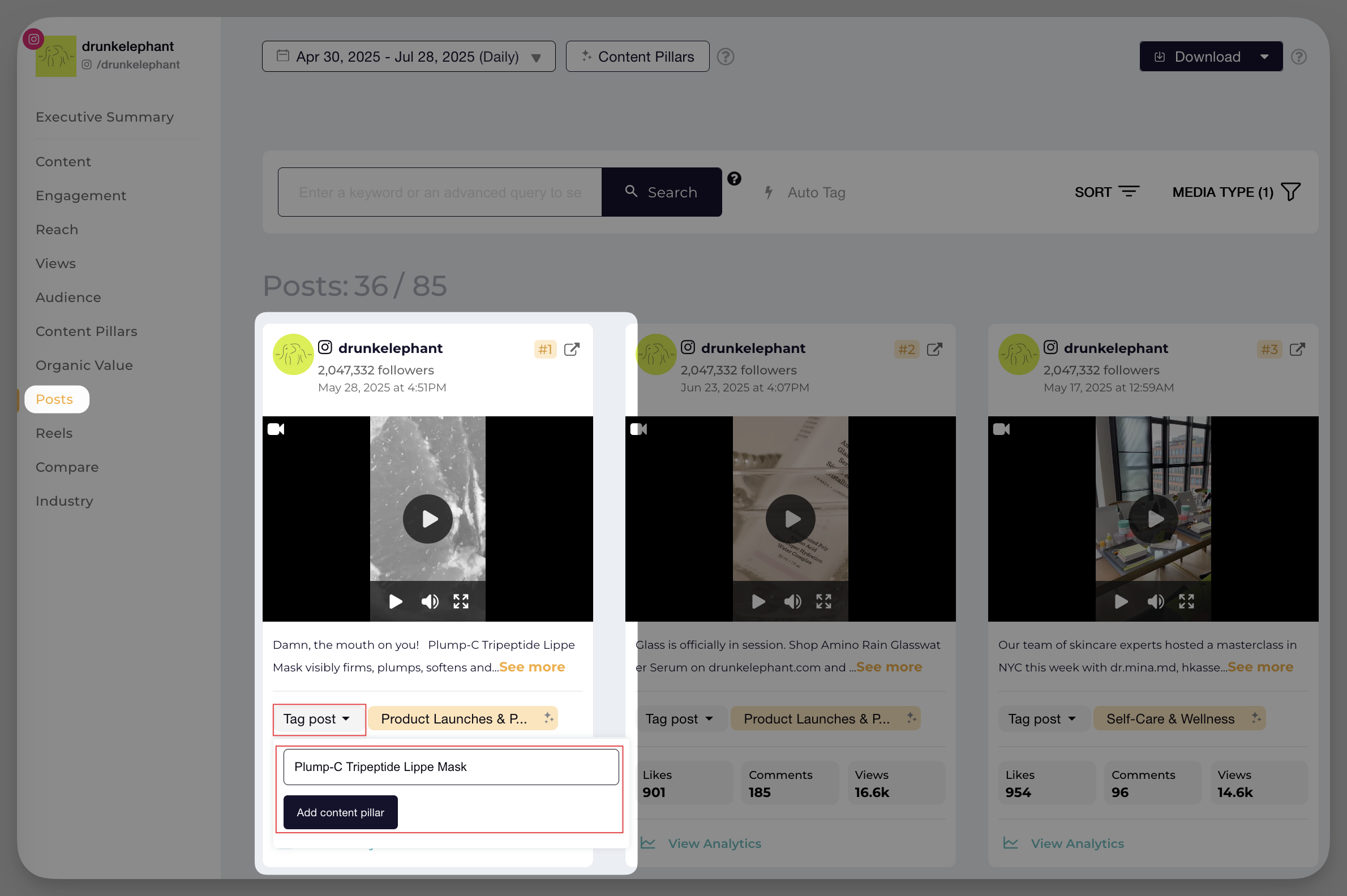Open the Reach section

click(x=57, y=229)
